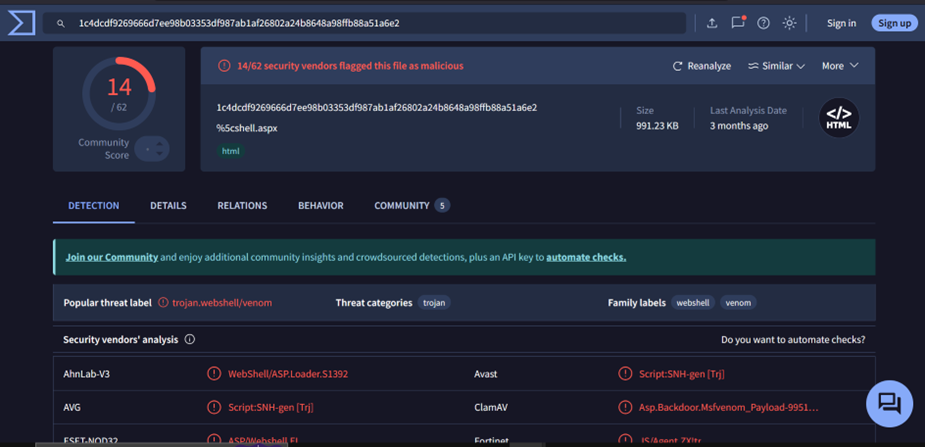Open the VirusTotal home logo
The width and height of the screenshot is (925, 447).
(x=21, y=23)
